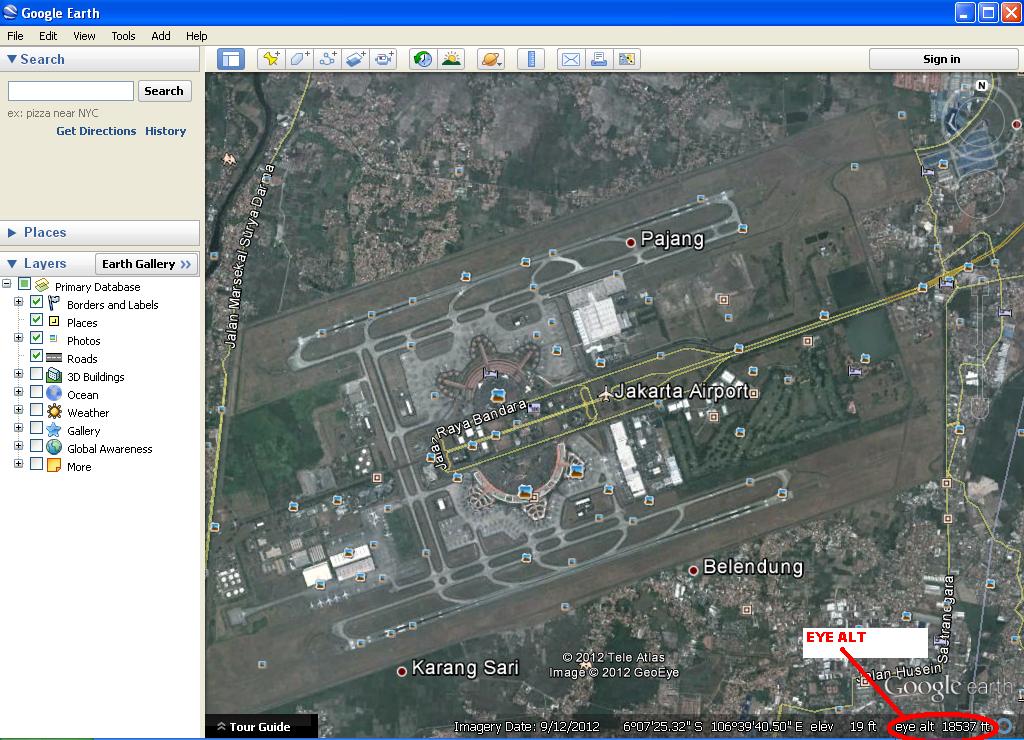Enable the Weather layer checkbox
1024x740 pixels.
[x=37, y=410]
